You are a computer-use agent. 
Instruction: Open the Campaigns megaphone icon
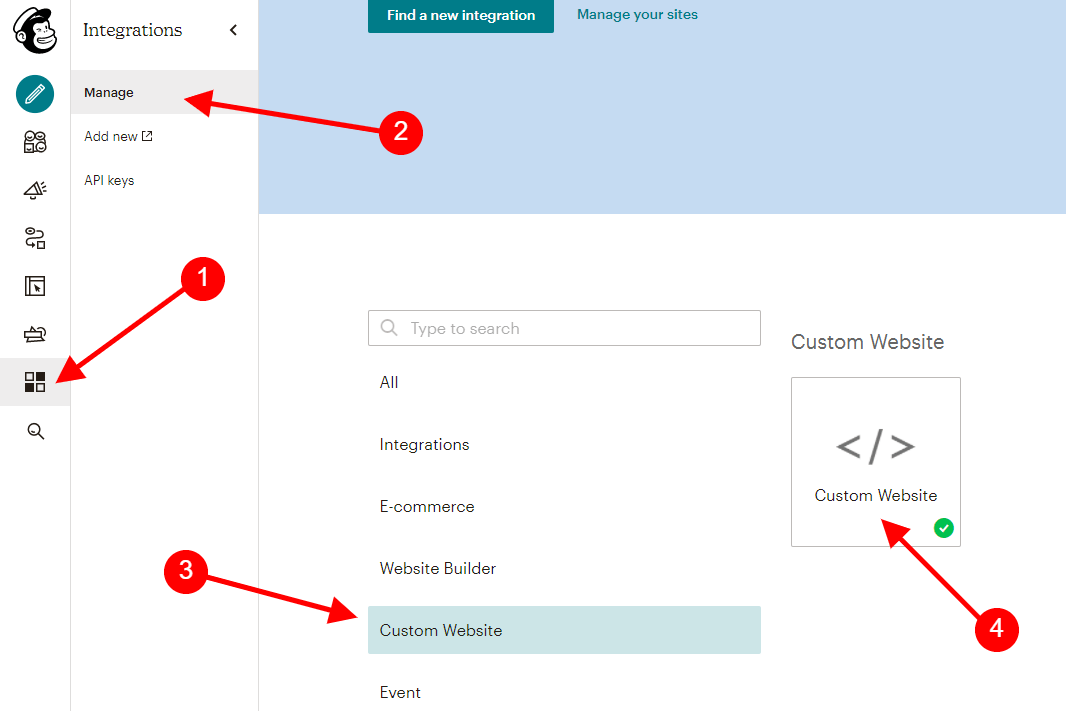tap(35, 190)
